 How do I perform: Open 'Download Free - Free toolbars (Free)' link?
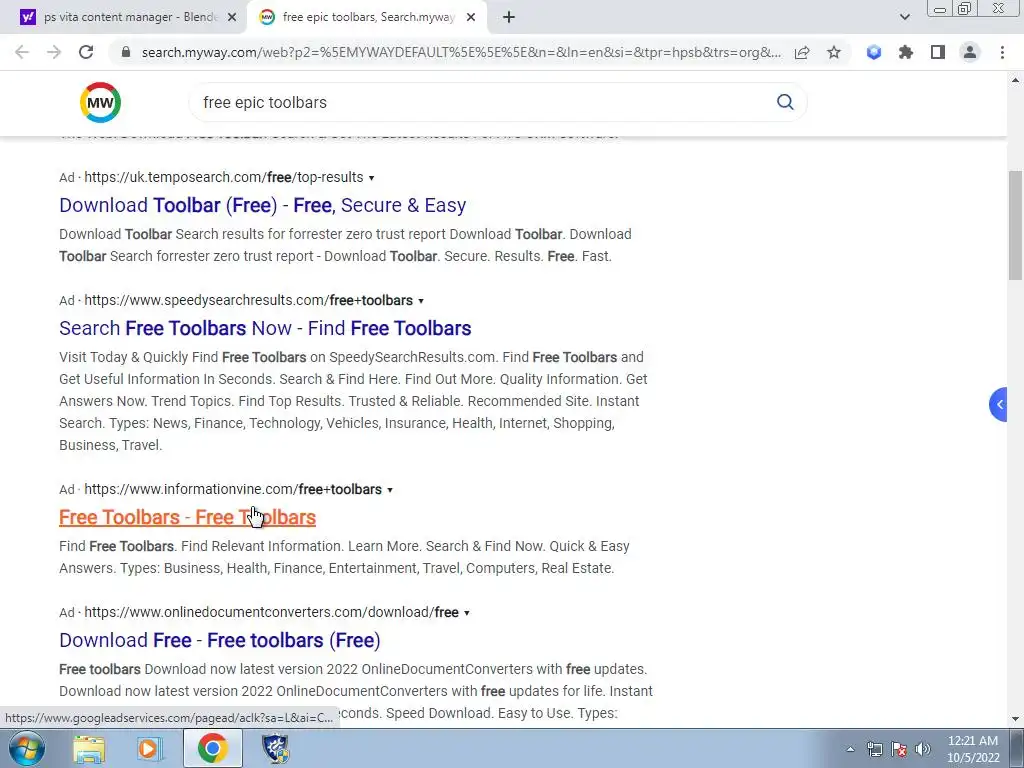tap(219, 640)
